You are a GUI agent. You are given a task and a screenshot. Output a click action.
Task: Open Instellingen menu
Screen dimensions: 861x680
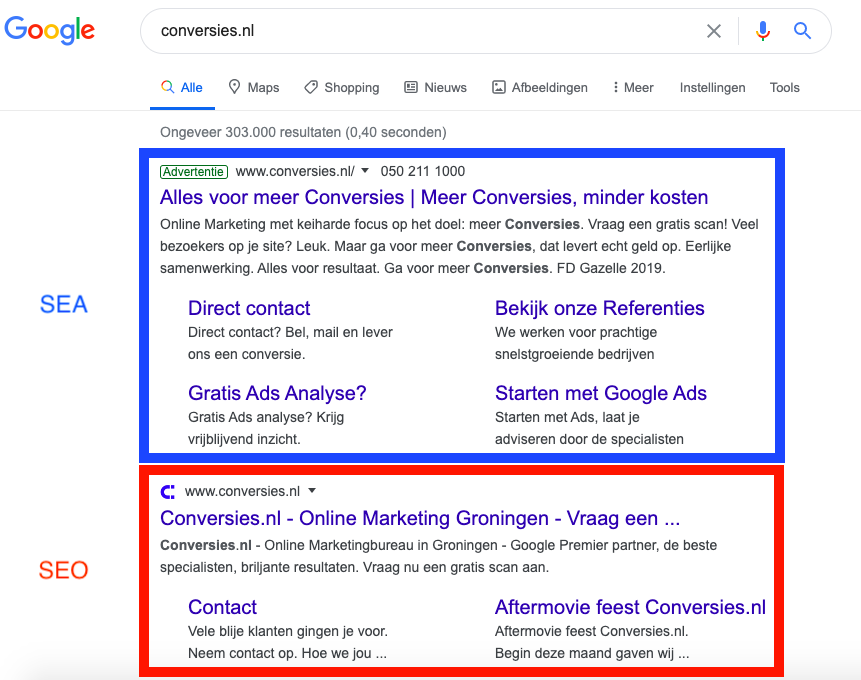(x=712, y=87)
